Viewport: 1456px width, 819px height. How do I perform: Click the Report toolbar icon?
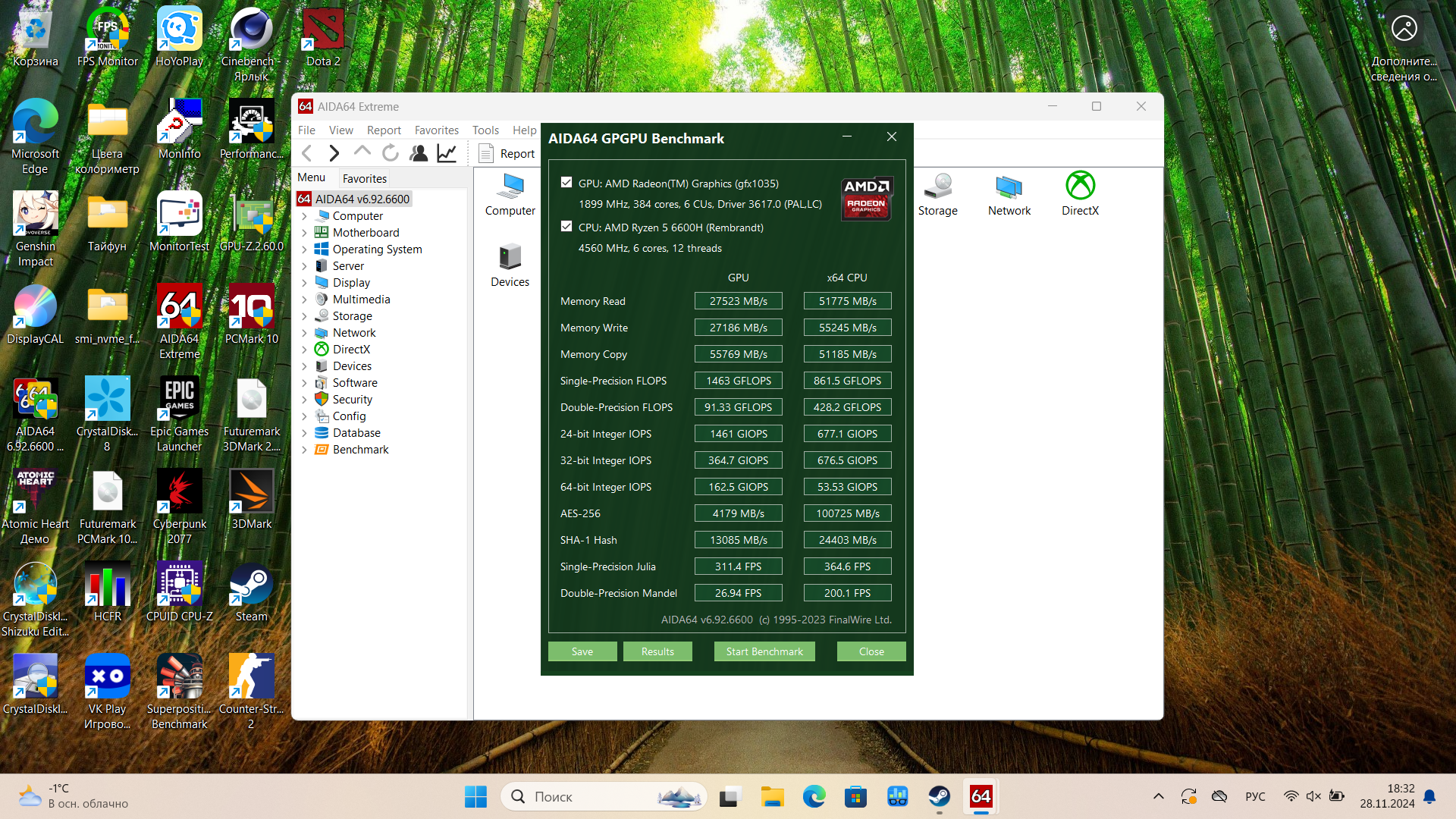[x=507, y=153]
